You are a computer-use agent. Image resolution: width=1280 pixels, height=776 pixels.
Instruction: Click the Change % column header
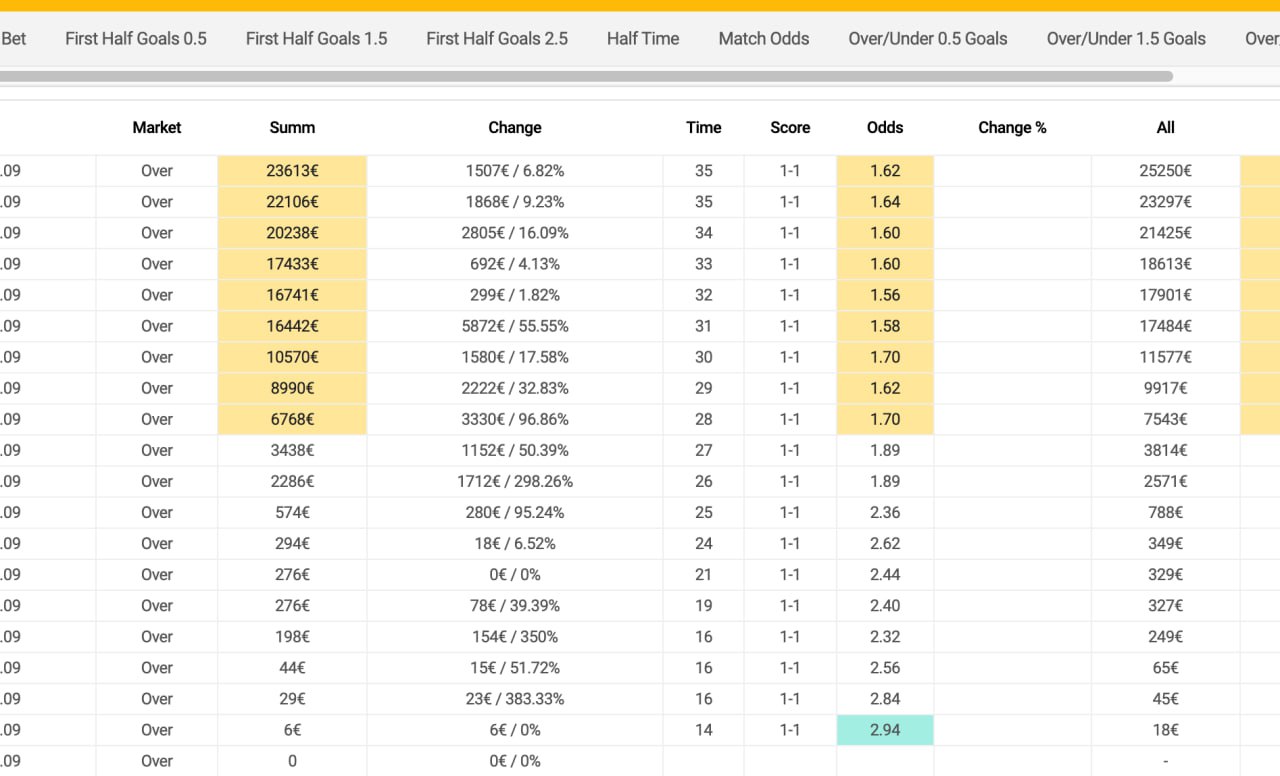pos(1012,127)
